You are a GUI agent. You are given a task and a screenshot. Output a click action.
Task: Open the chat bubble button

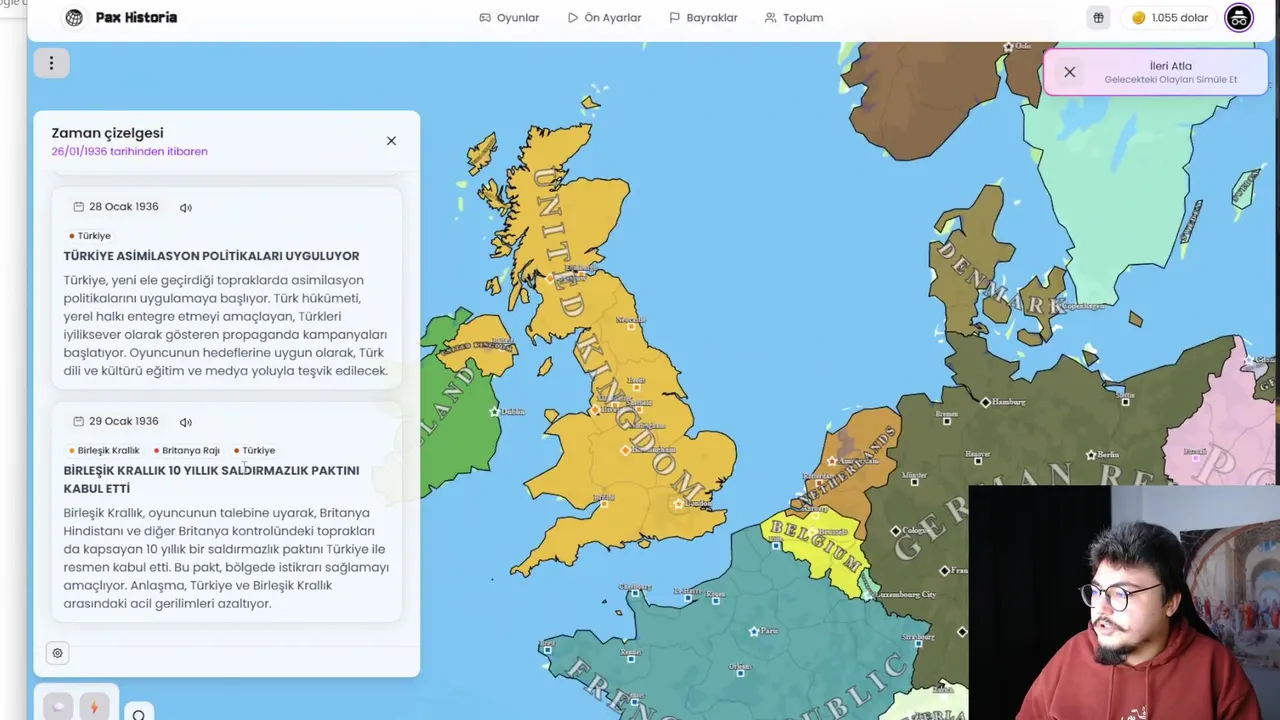58,707
